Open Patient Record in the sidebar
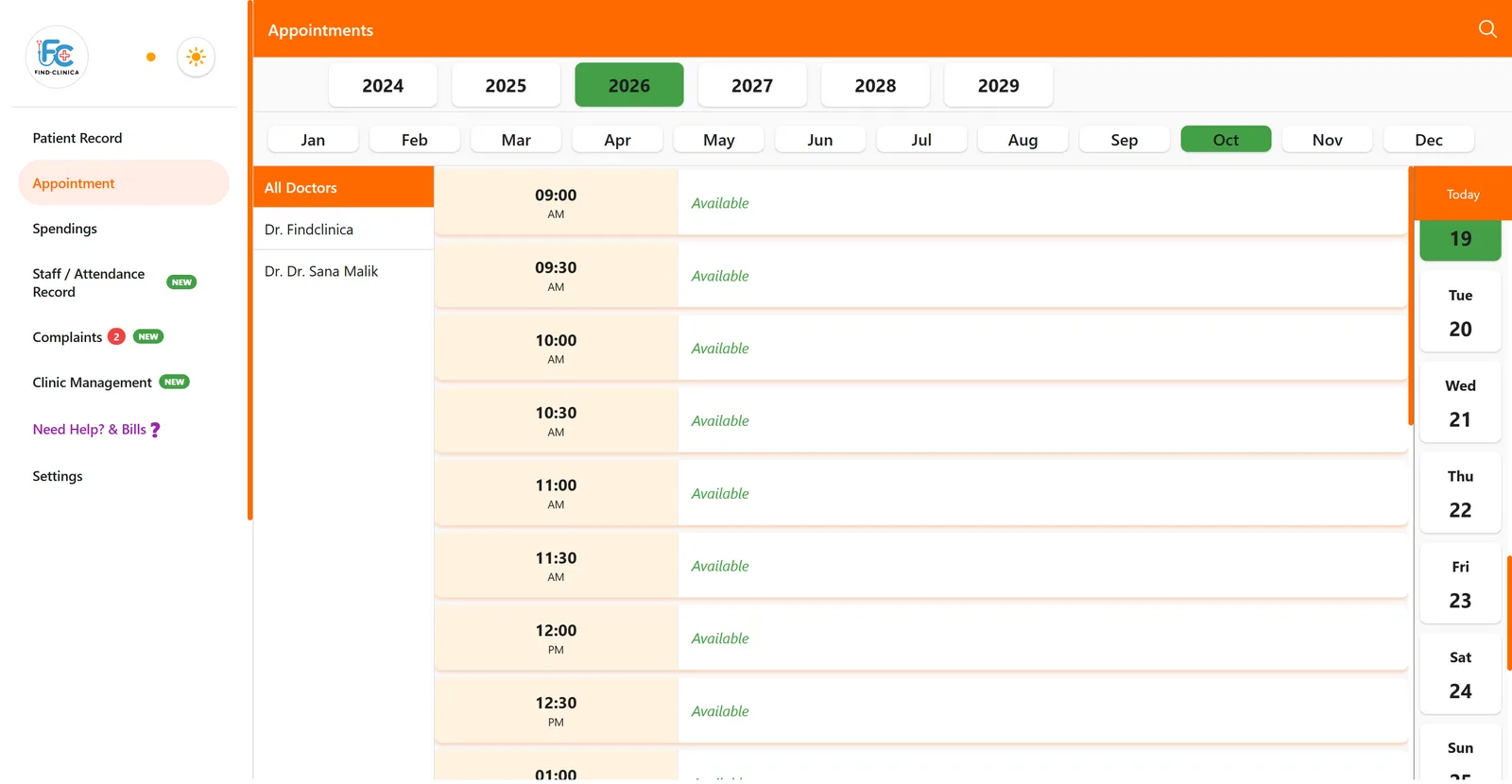Viewport: 1512px width, 784px height. tap(77, 138)
